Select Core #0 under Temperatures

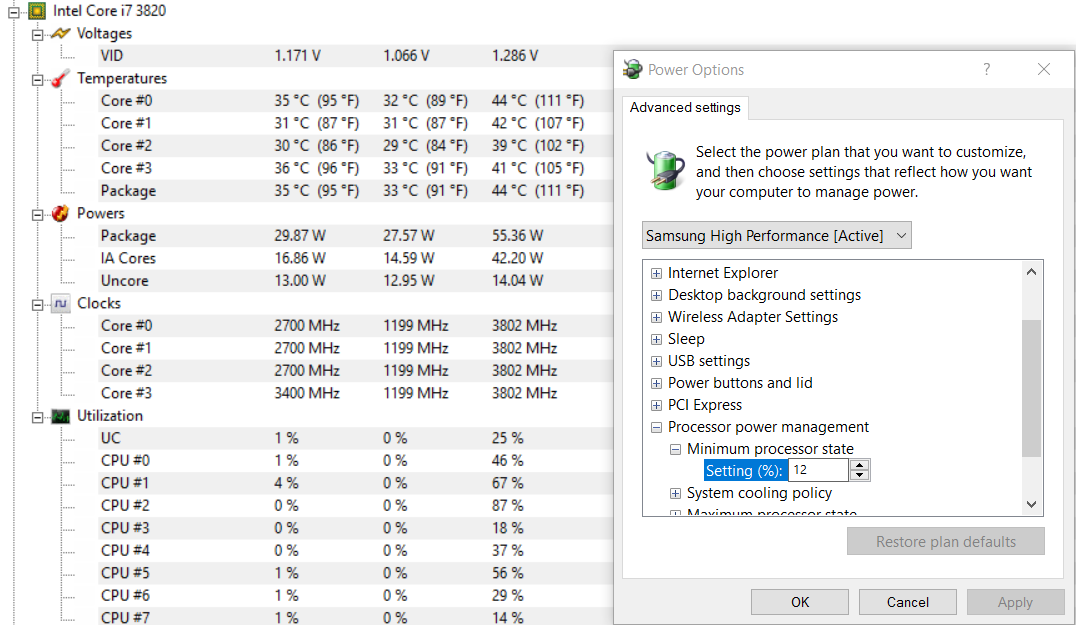tap(355, 101)
